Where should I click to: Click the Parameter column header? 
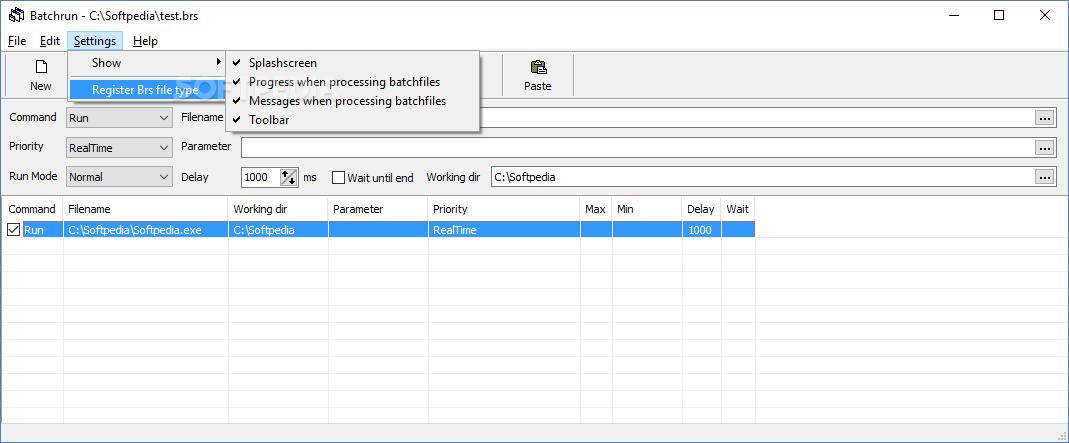pos(378,209)
